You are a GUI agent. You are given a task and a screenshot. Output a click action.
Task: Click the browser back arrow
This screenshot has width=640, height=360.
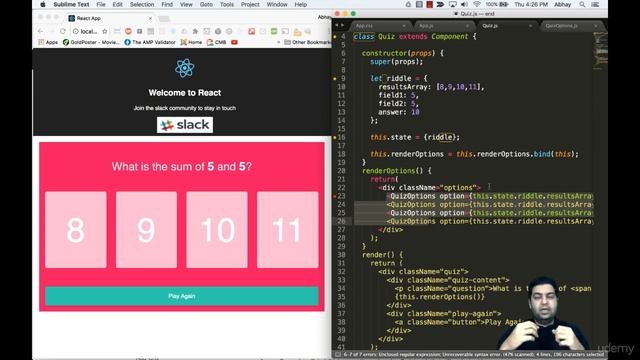pyautogui.click(x=40, y=31)
